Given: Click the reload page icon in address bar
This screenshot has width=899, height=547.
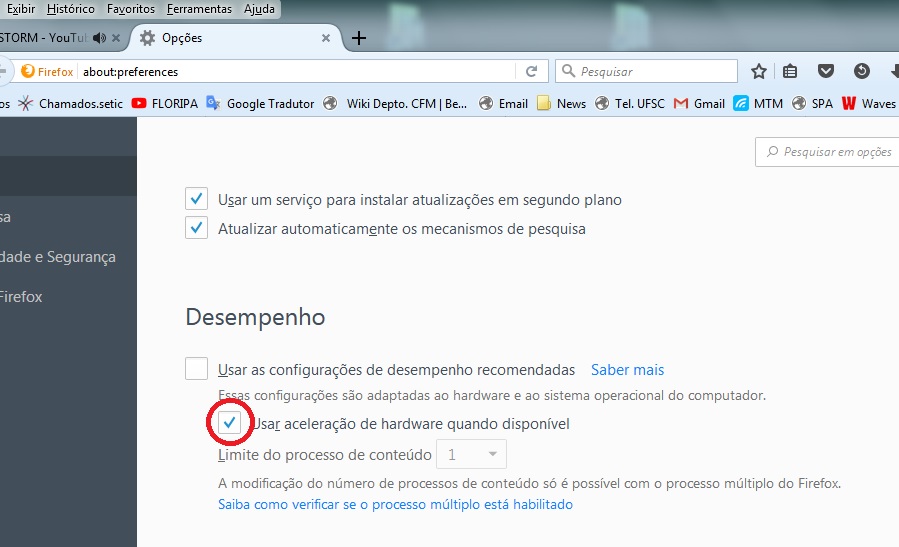Looking at the screenshot, I should tap(531, 71).
